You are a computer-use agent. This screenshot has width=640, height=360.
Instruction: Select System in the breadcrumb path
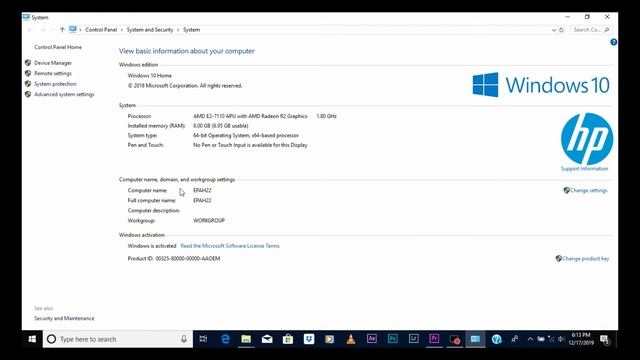click(x=191, y=30)
